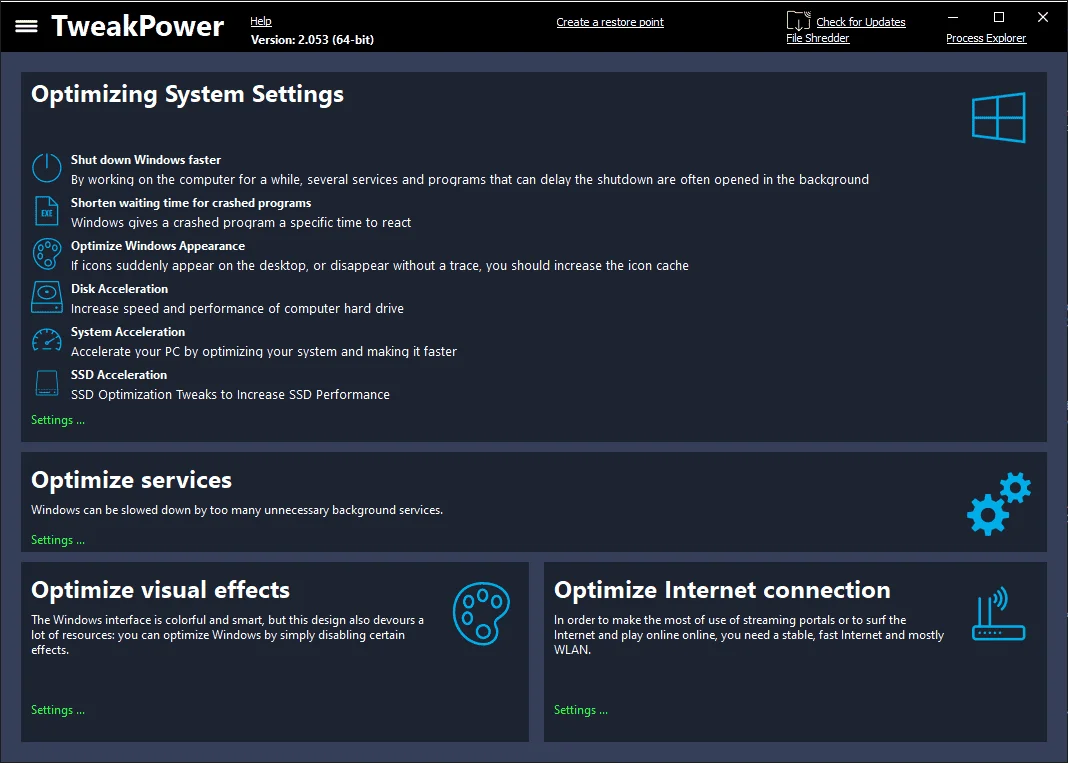1068x763 pixels.
Task: Open Settings under Optimize services
Action: (58, 540)
